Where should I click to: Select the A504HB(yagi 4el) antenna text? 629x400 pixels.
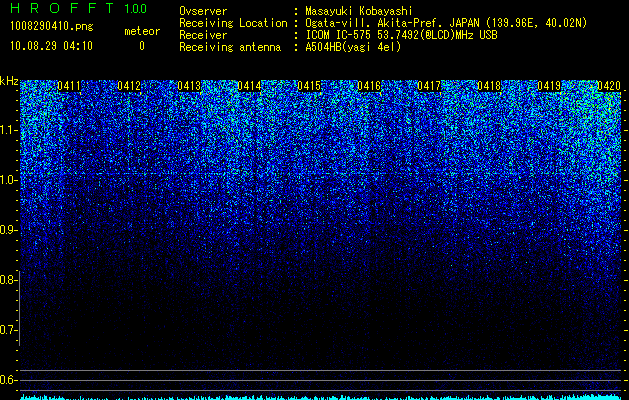pos(353,47)
